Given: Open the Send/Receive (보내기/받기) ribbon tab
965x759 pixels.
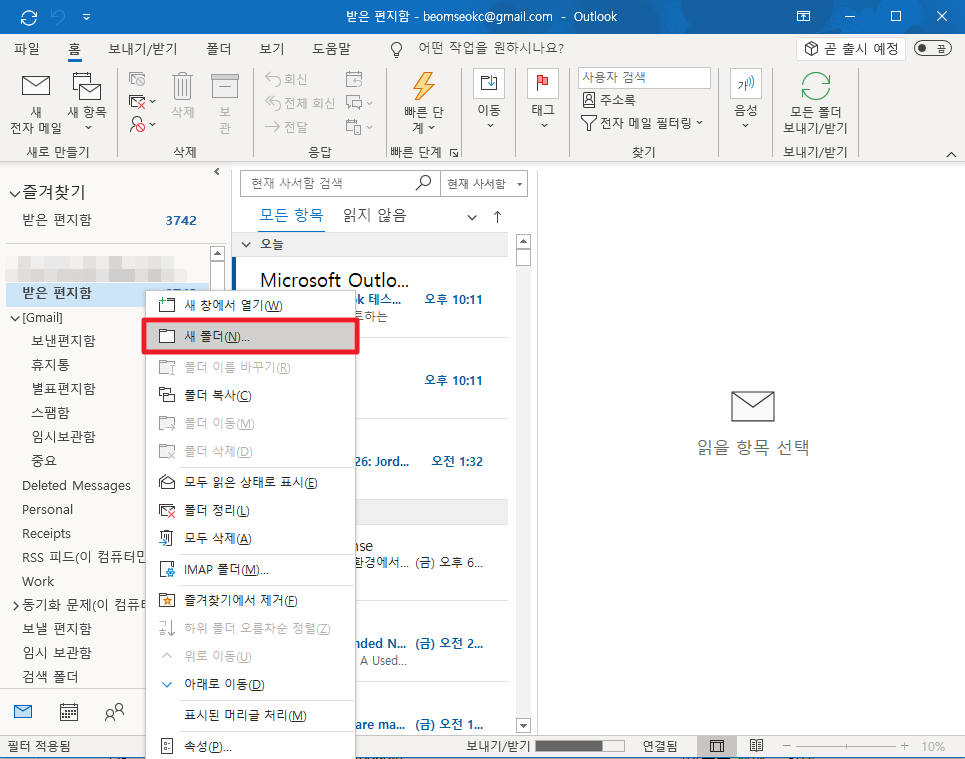Looking at the screenshot, I should [143, 49].
